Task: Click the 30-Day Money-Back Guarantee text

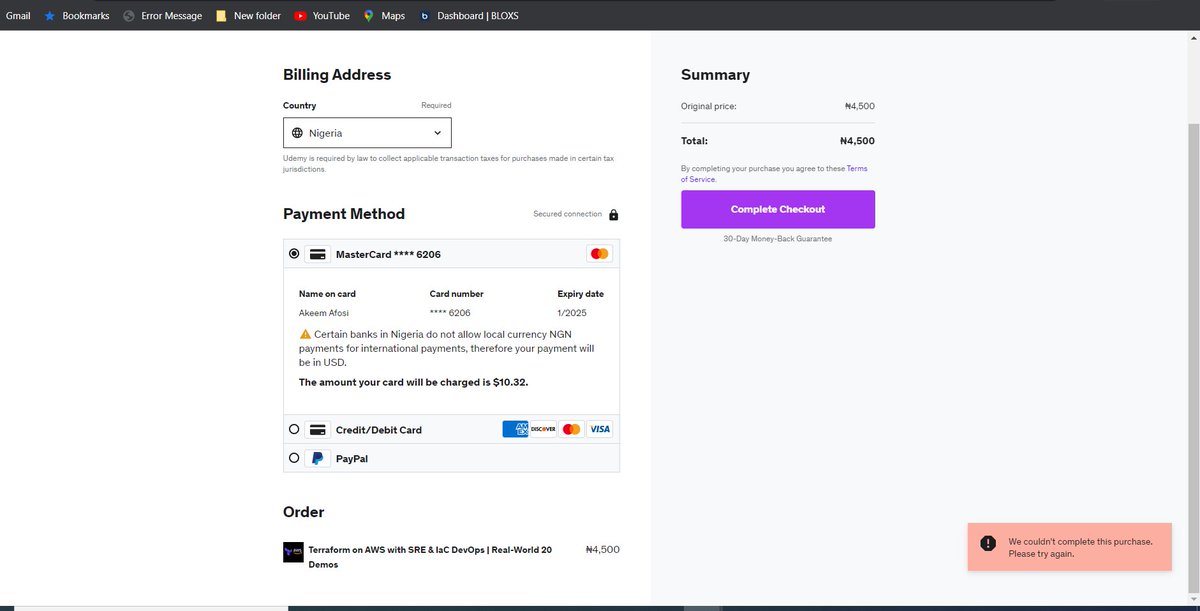Action: [x=778, y=239]
